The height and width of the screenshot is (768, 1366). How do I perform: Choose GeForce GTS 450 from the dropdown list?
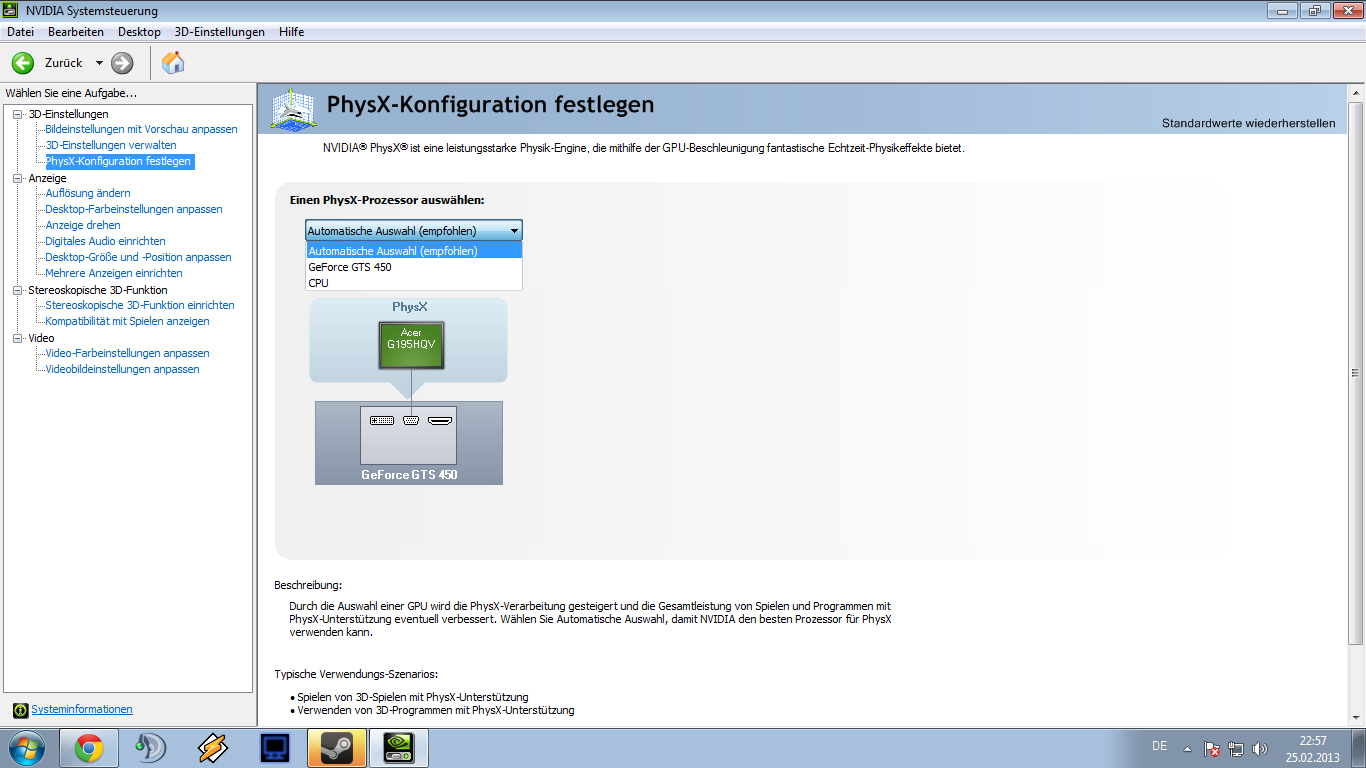pos(414,267)
